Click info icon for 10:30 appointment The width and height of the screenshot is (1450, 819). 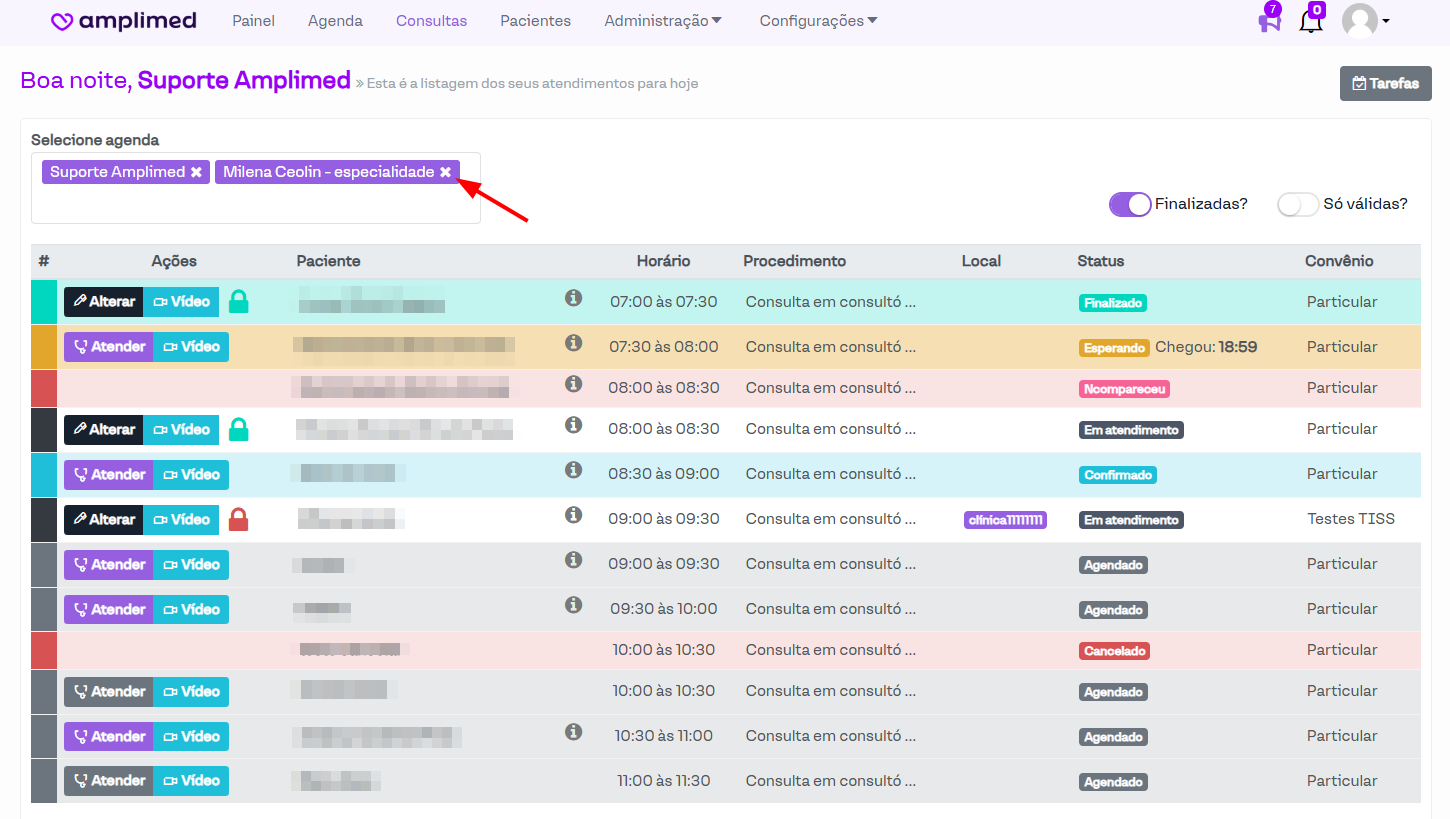tap(573, 732)
